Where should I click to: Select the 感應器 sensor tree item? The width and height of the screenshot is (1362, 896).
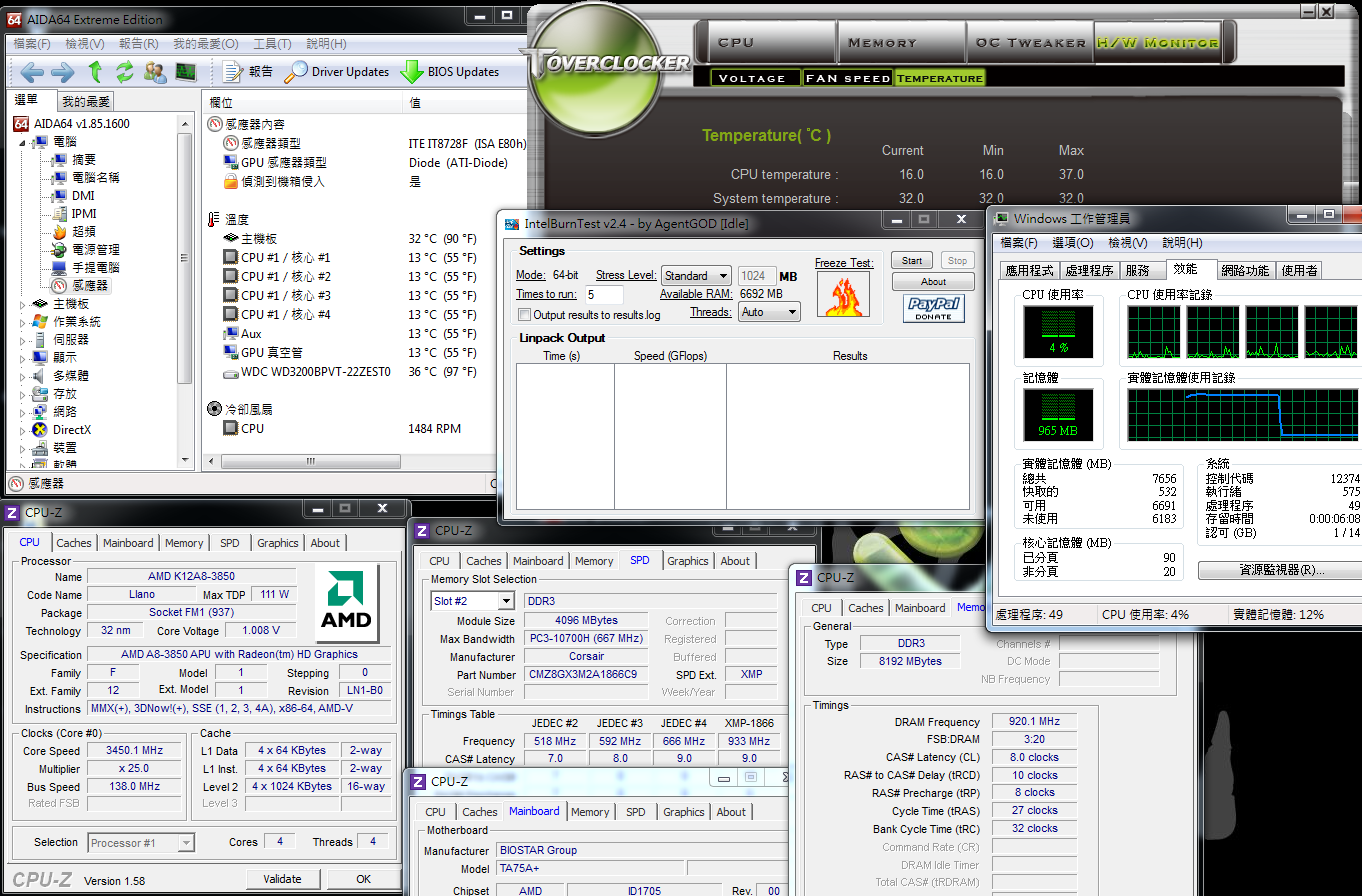(x=79, y=286)
